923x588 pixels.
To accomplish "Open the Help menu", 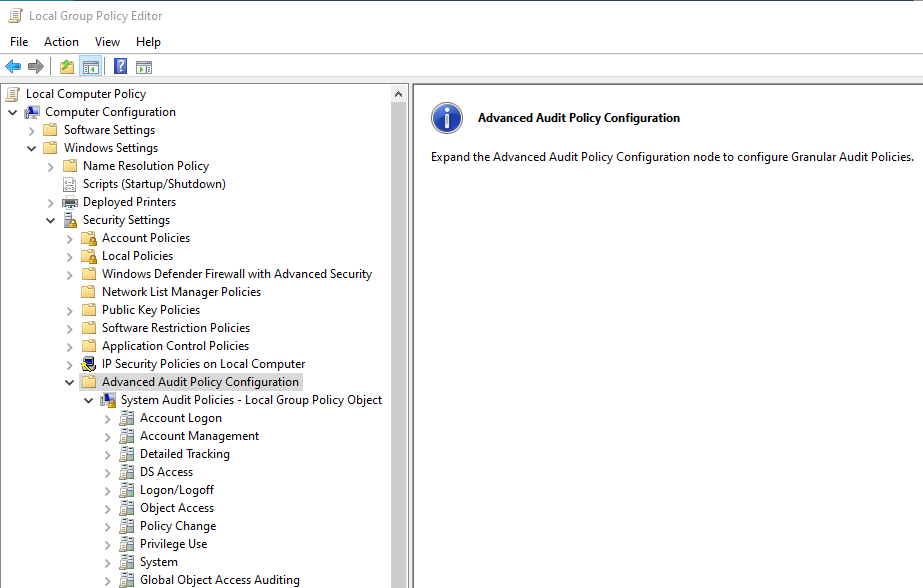I will pyautogui.click(x=148, y=42).
